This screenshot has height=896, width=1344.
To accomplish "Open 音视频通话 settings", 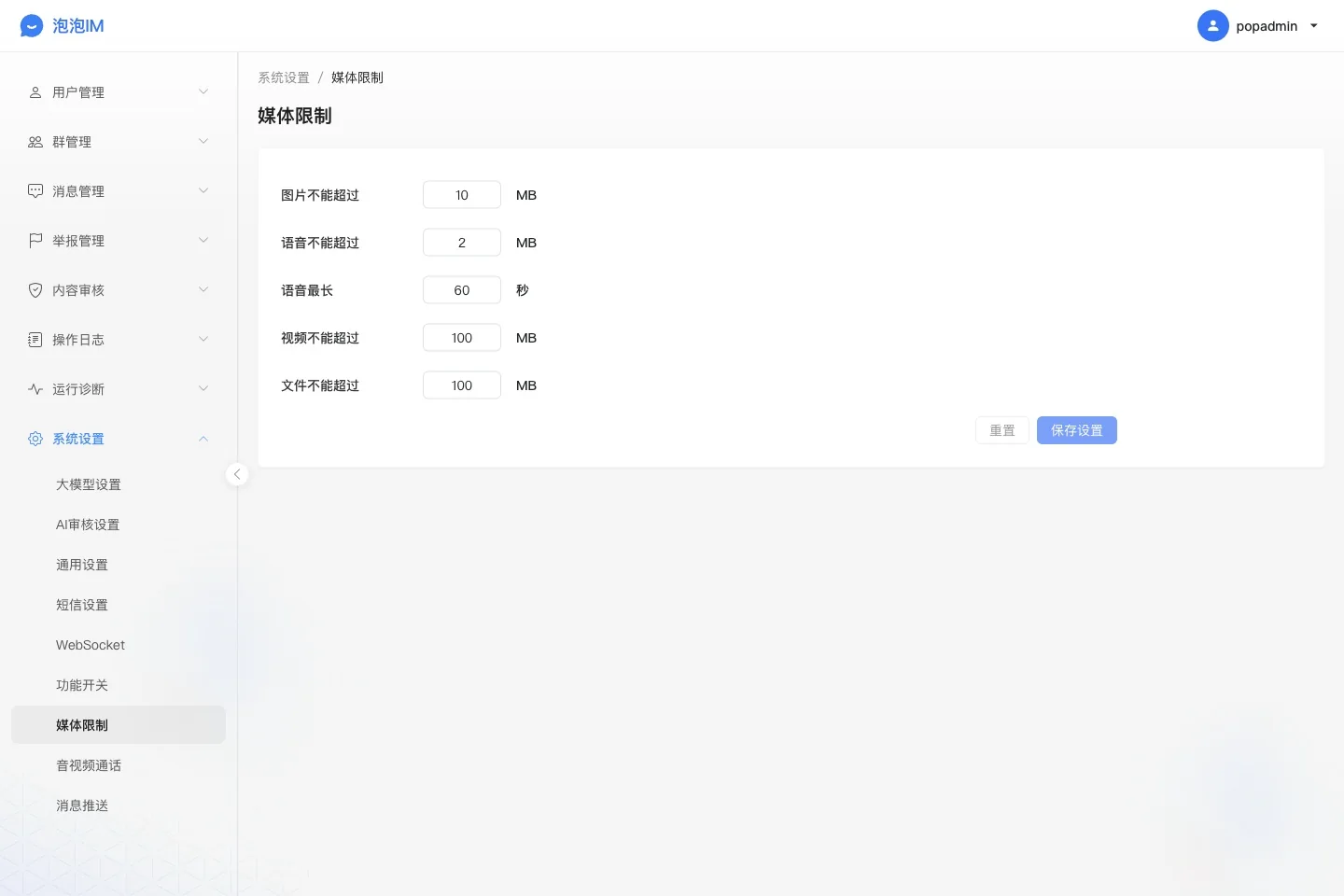I will click(119, 765).
